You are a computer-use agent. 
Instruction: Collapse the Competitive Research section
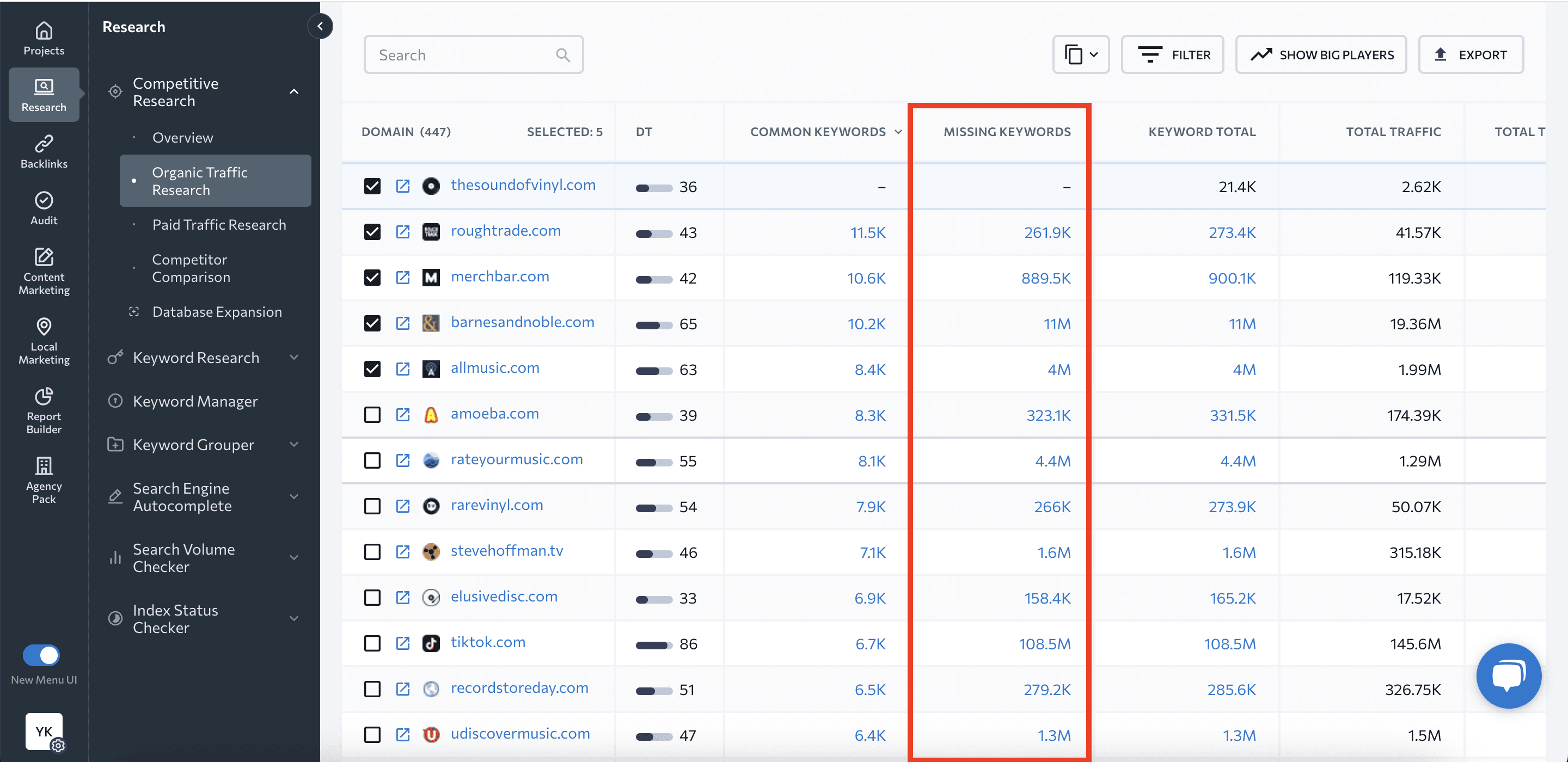coord(294,91)
